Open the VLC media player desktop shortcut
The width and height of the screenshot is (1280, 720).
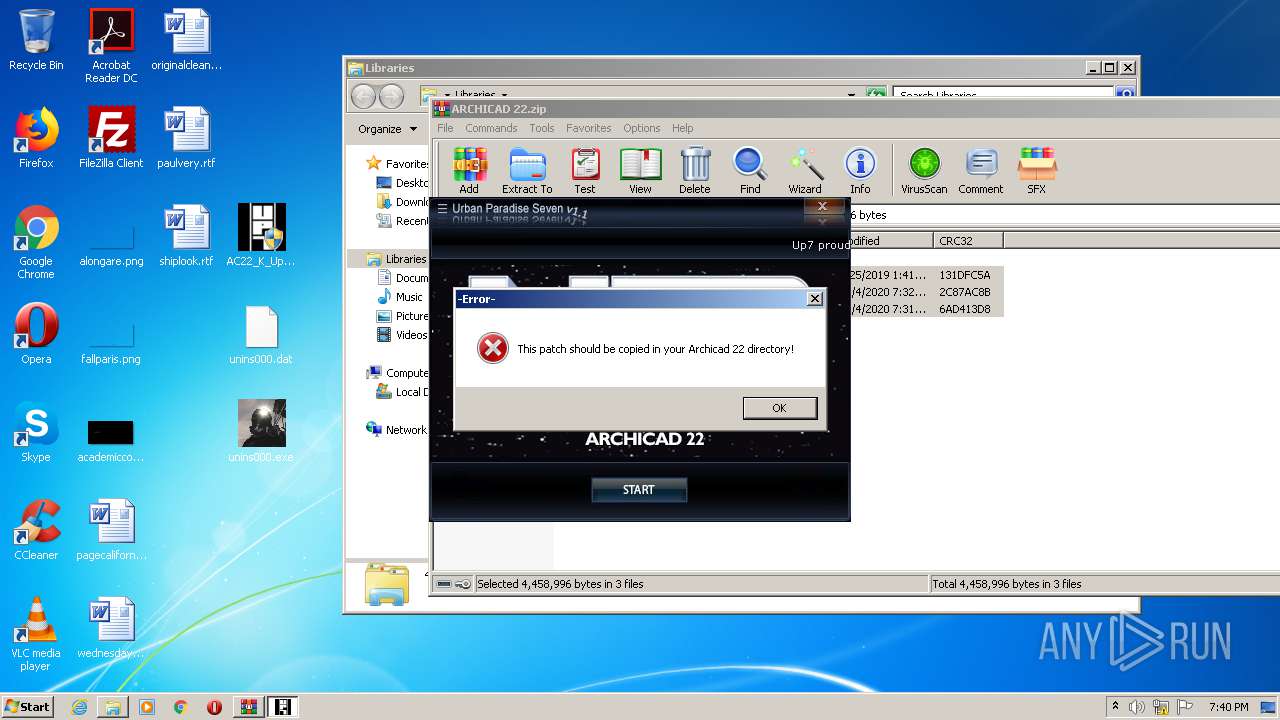pyautogui.click(x=36, y=634)
